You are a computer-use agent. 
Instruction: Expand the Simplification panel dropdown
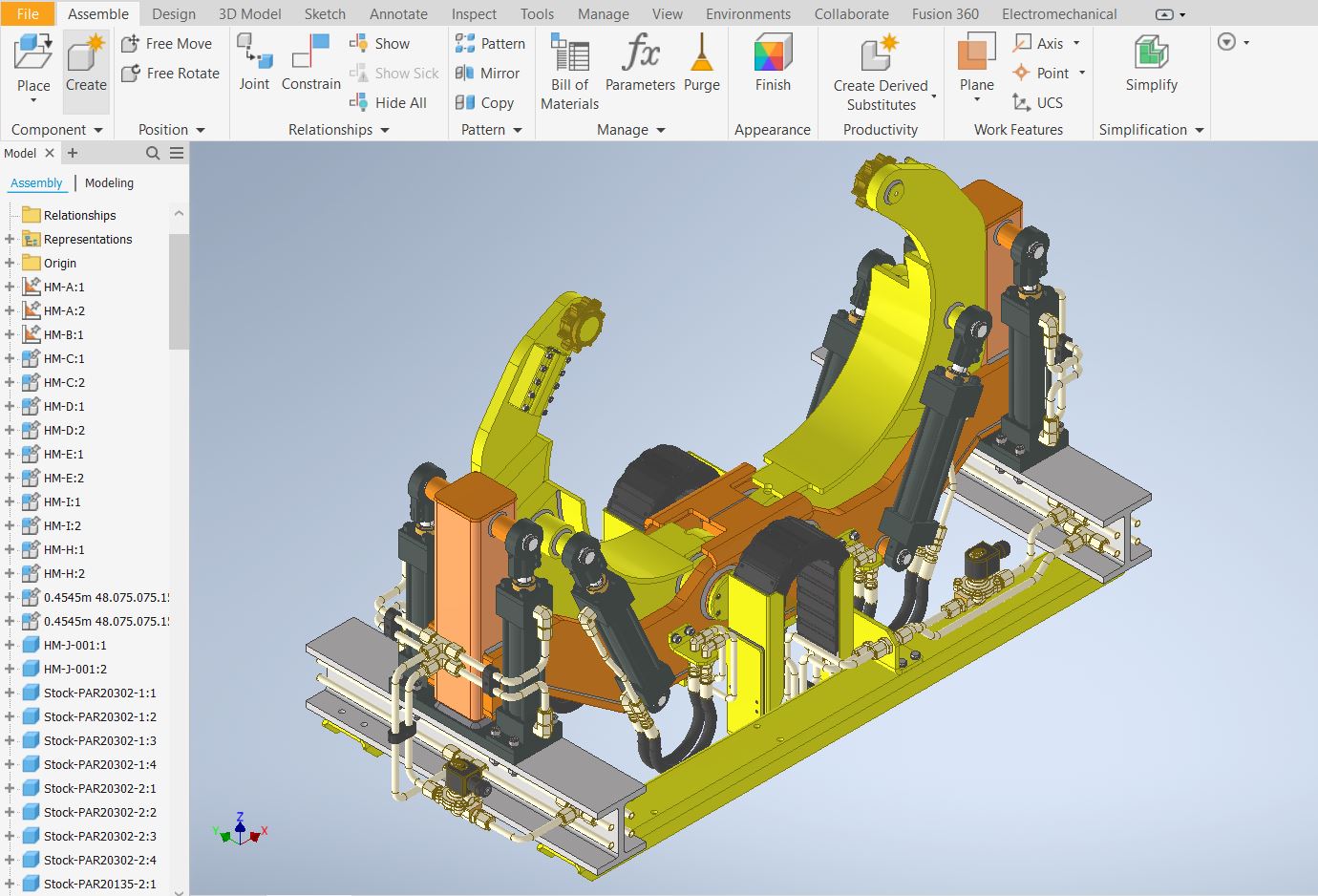[x=1200, y=130]
